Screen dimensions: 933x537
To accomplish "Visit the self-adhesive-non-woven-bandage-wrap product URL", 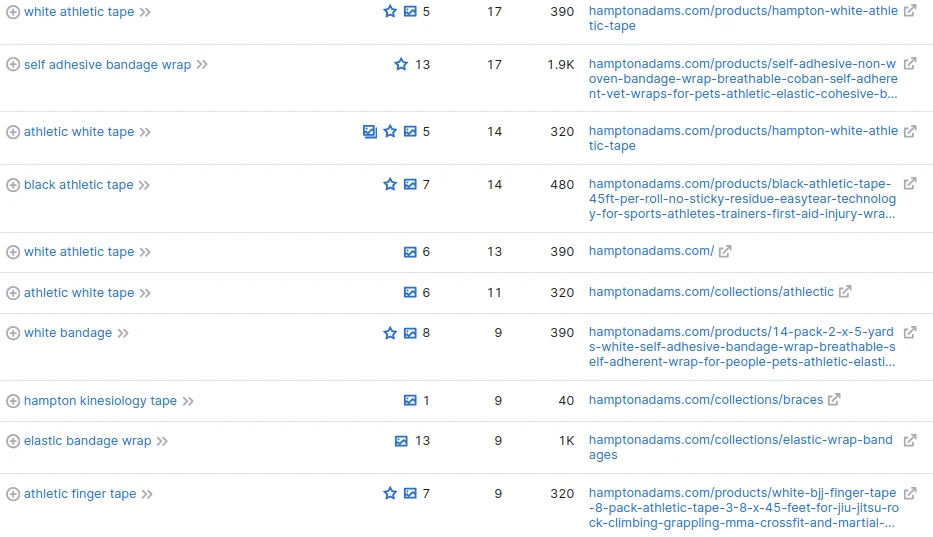I will click(x=743, y=79).
